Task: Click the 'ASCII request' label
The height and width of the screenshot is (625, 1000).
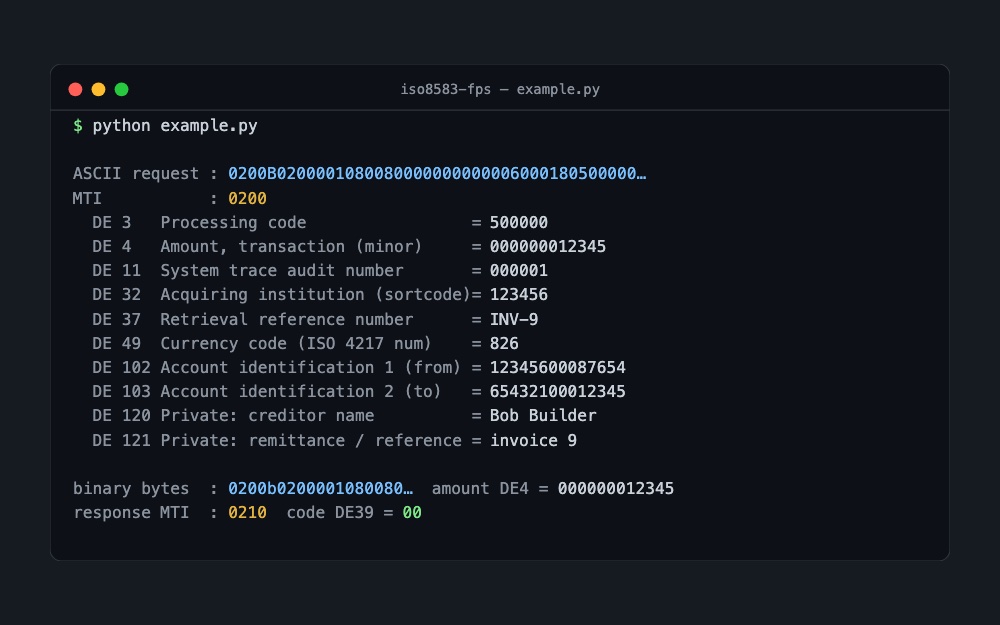Action: (x=136, y=173)
